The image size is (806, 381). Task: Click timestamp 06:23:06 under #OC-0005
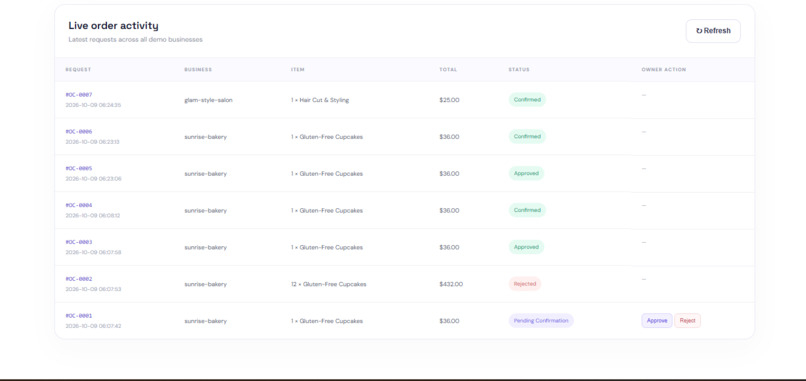(x=93, y=179)
